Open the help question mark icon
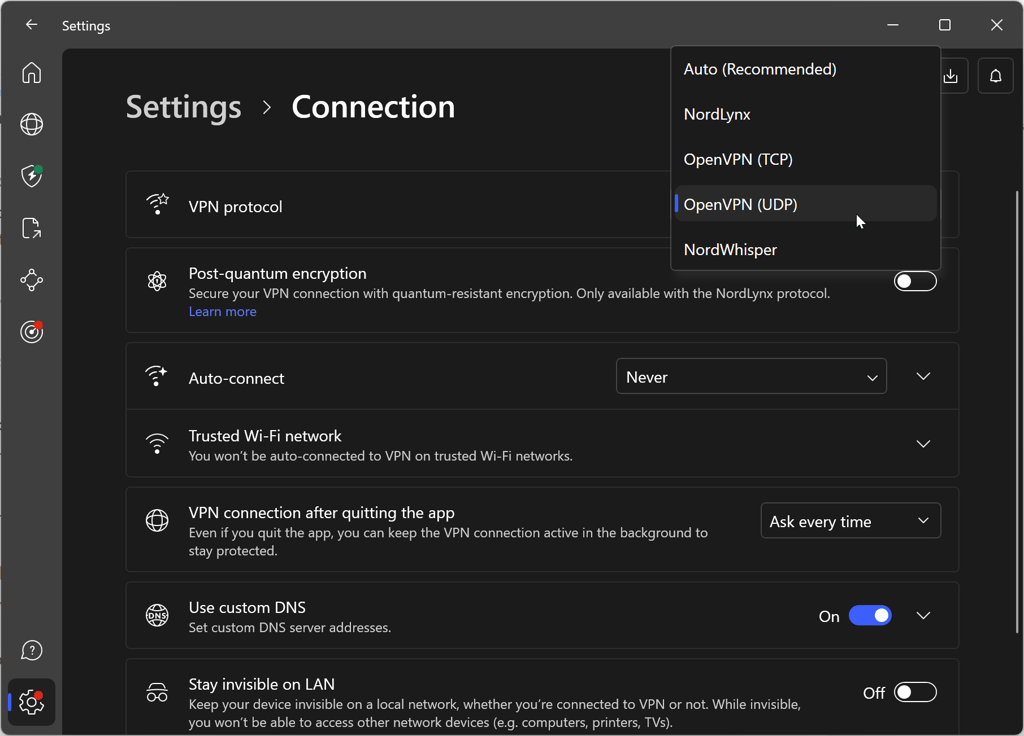 coord(31,650)
